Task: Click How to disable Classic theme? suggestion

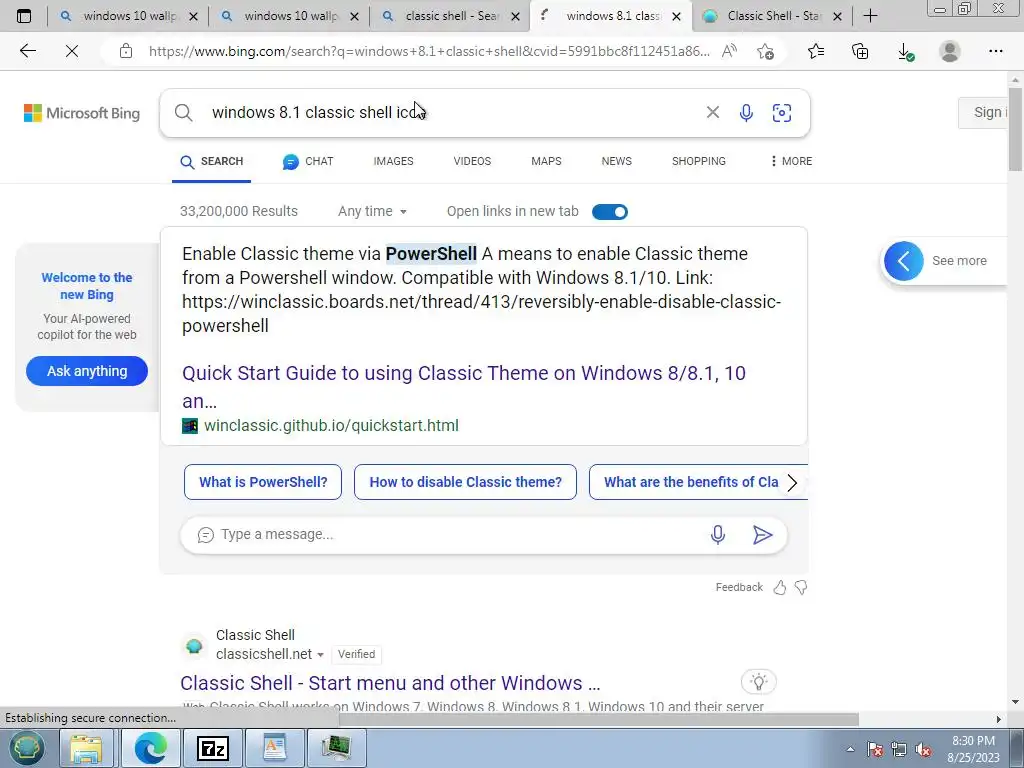Action: [x=465, y=482]
